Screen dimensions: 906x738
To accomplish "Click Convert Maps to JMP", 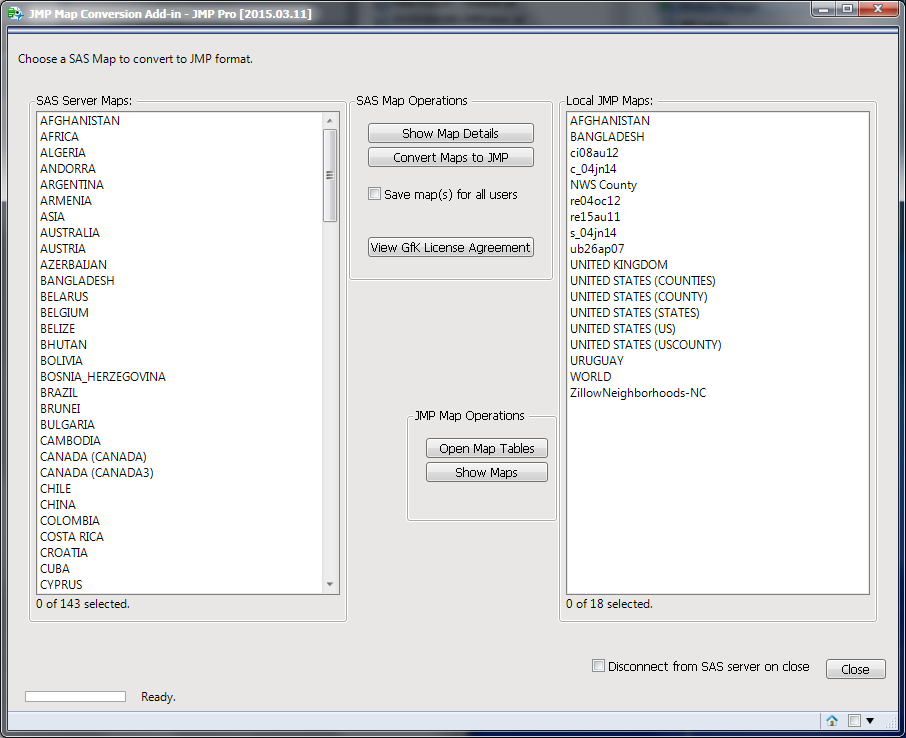I will [450, 156].
